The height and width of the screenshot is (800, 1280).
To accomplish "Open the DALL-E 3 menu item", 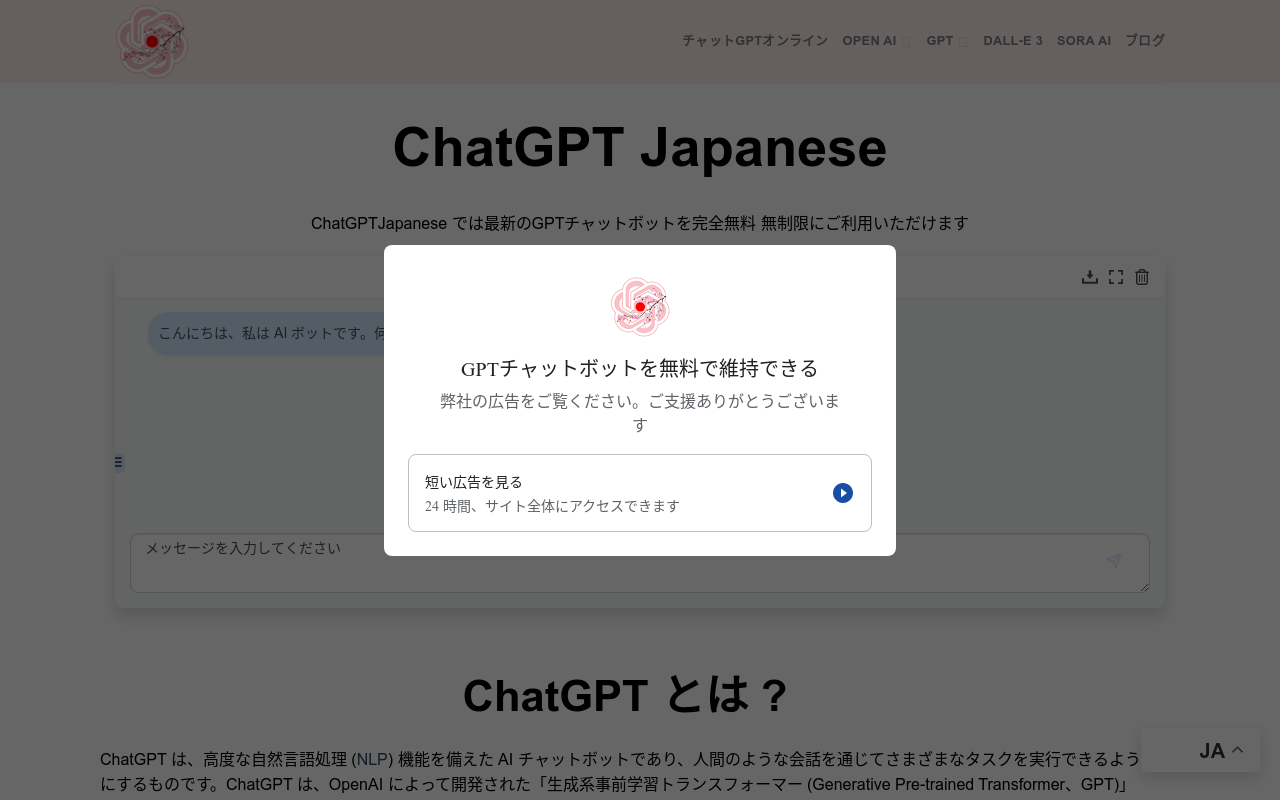I will (1013, 41).
